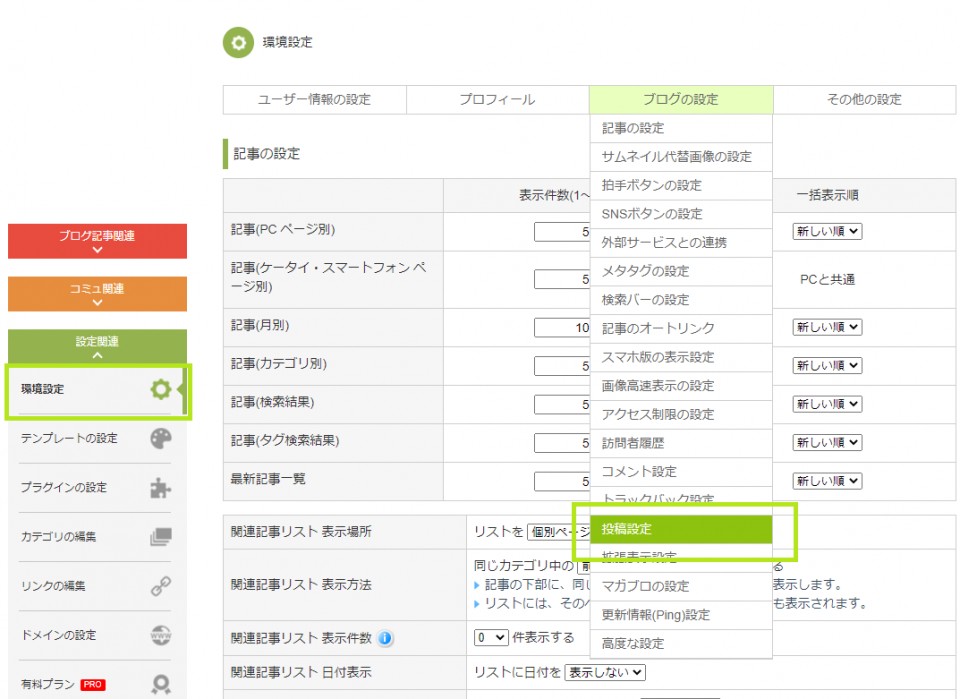Open the 関連記事リスト 表示件数 count dropdown

pyautogui.click(x=491, y=638)
